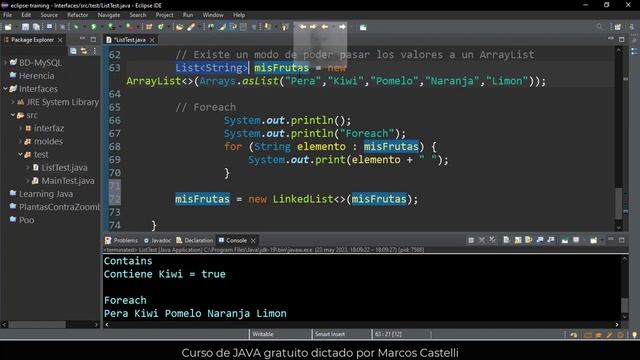This screenshot has width=640, height=360.
Task: Click the Run External Tools icon
Action: coord(129,27)
